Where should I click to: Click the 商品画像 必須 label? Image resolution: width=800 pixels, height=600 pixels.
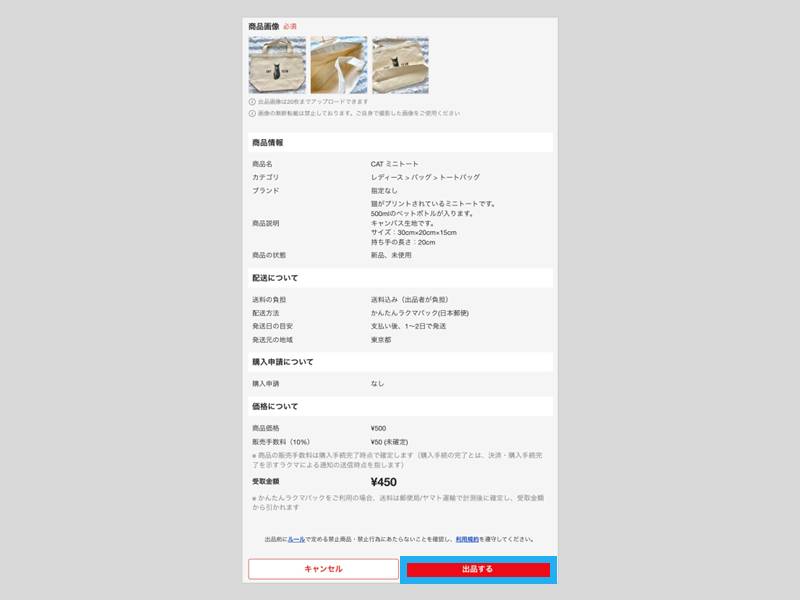(x=272, y=27)
